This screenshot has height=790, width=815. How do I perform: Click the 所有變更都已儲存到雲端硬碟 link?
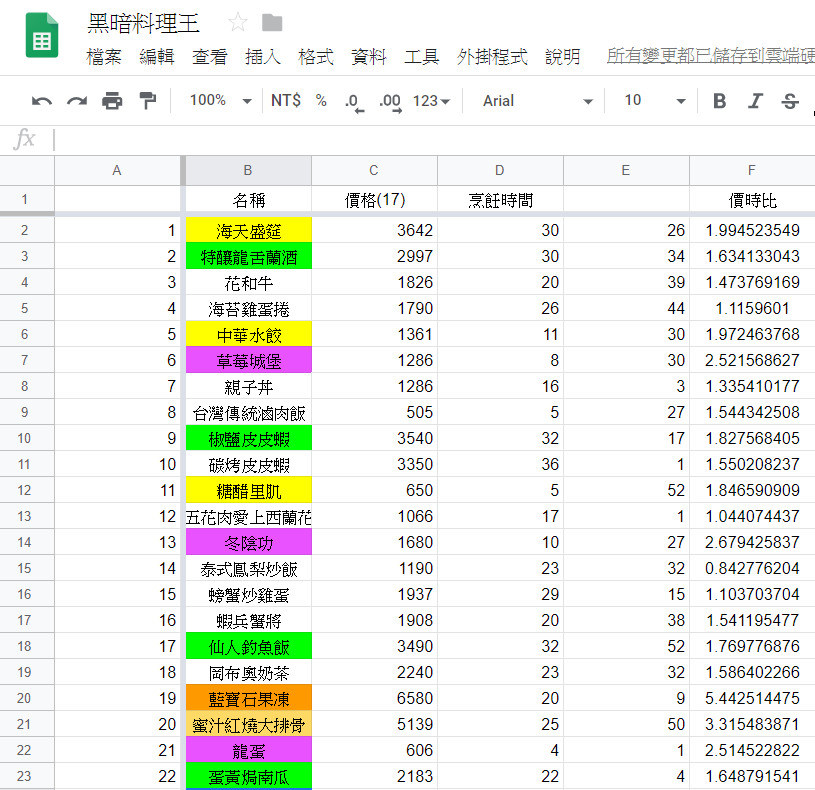click(711, 55)
